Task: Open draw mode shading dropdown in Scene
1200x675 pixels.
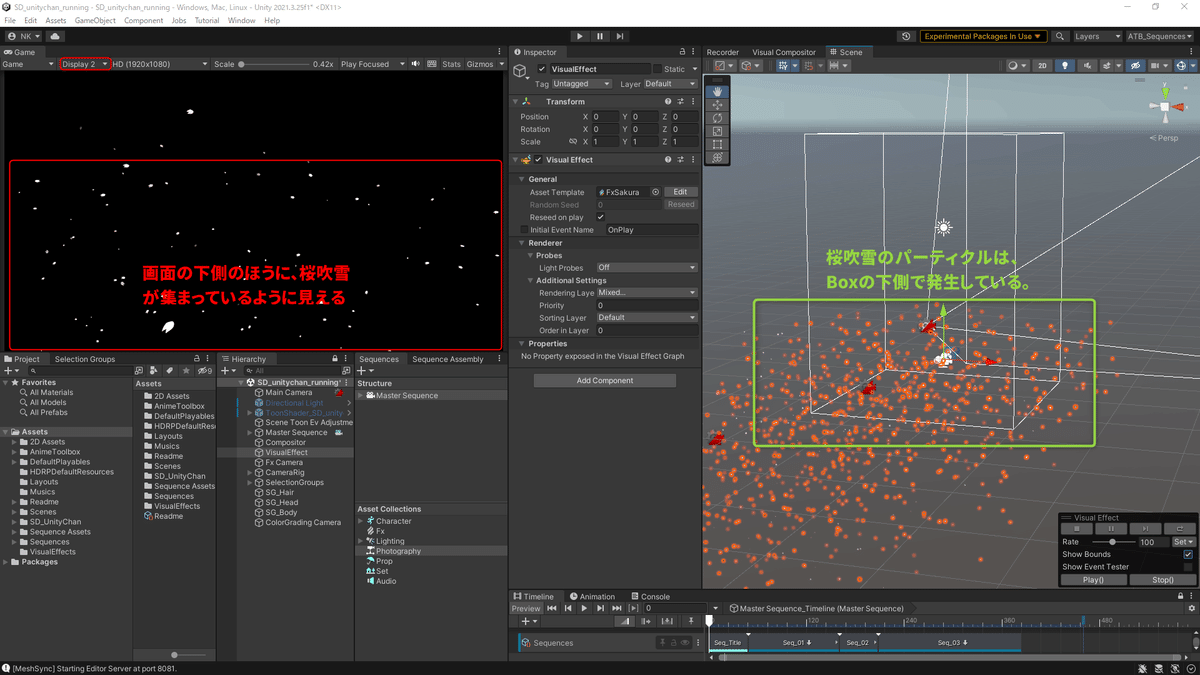Action: click(x=1017, y=65)
